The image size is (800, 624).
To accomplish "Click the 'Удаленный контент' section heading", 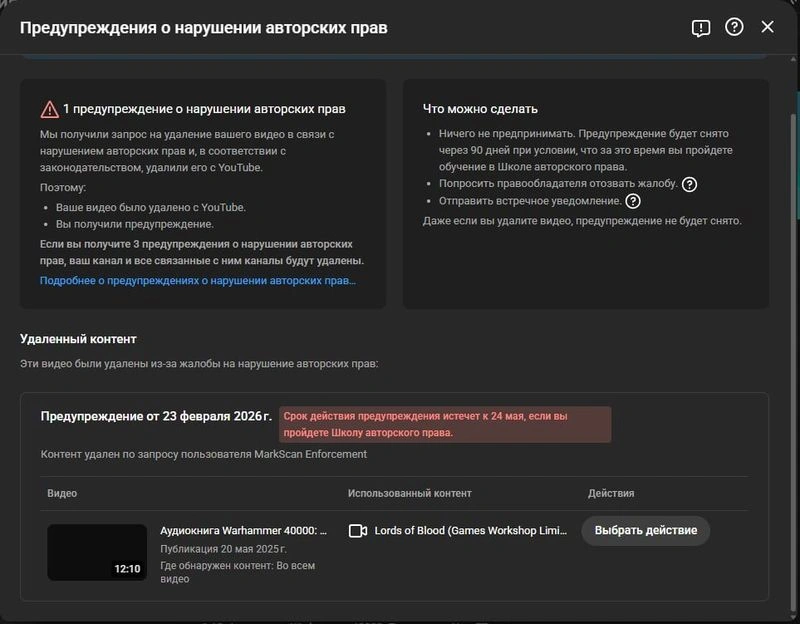I will (78, 339).
